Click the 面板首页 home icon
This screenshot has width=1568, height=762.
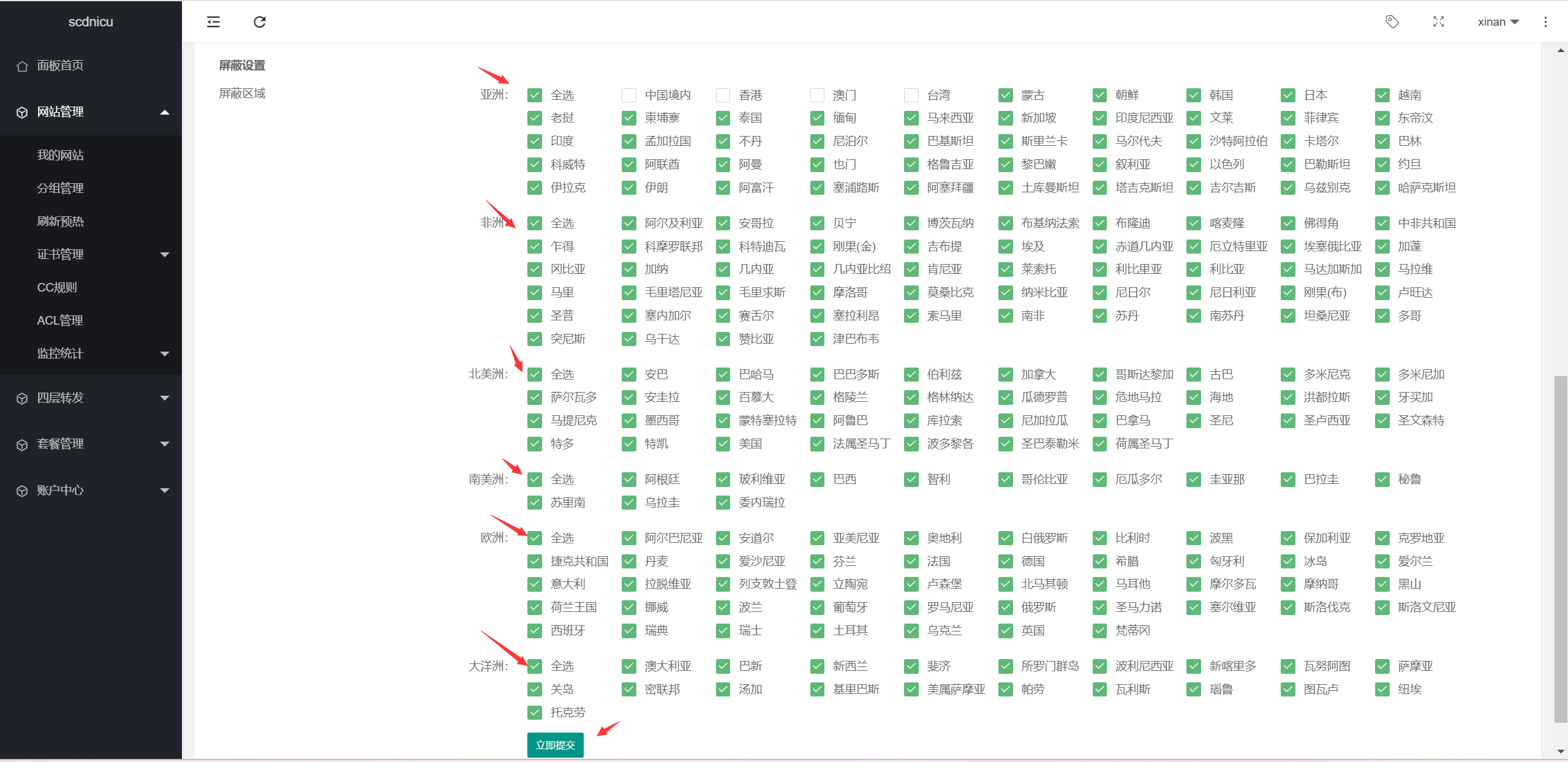[22, 66]
